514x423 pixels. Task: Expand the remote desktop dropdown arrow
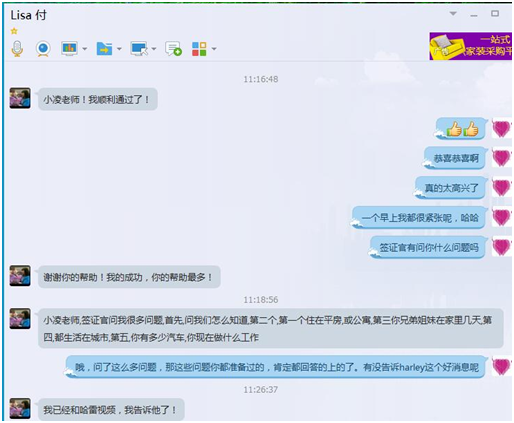pyautogui.click(x=154, y=49)
